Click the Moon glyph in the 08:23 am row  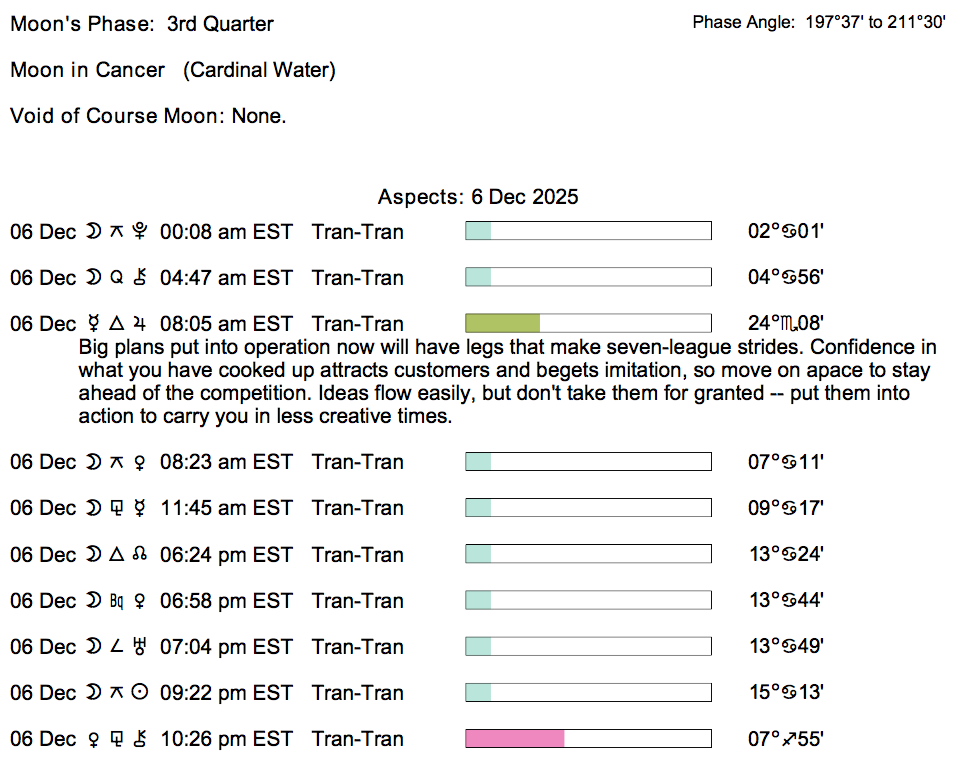93,462
